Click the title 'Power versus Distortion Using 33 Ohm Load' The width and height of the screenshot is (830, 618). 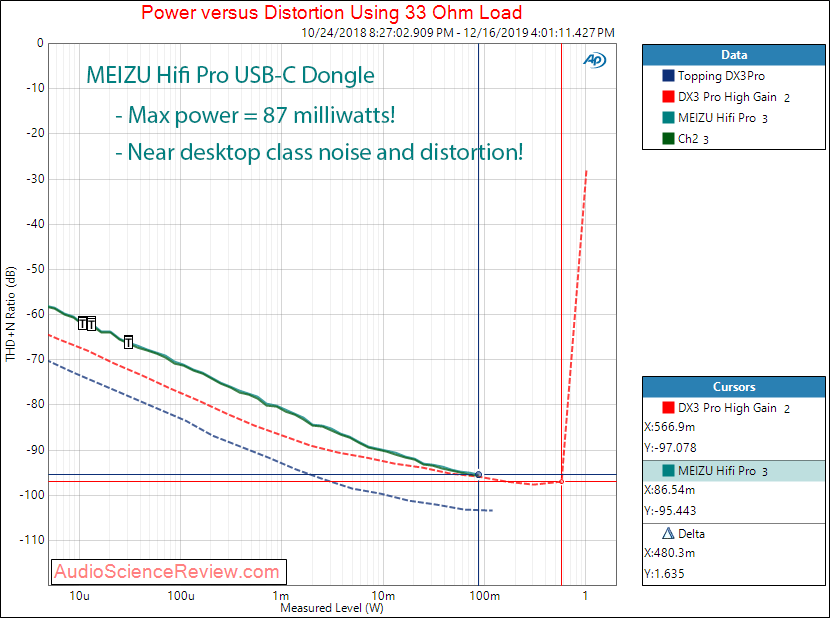(x=332, y=12)
